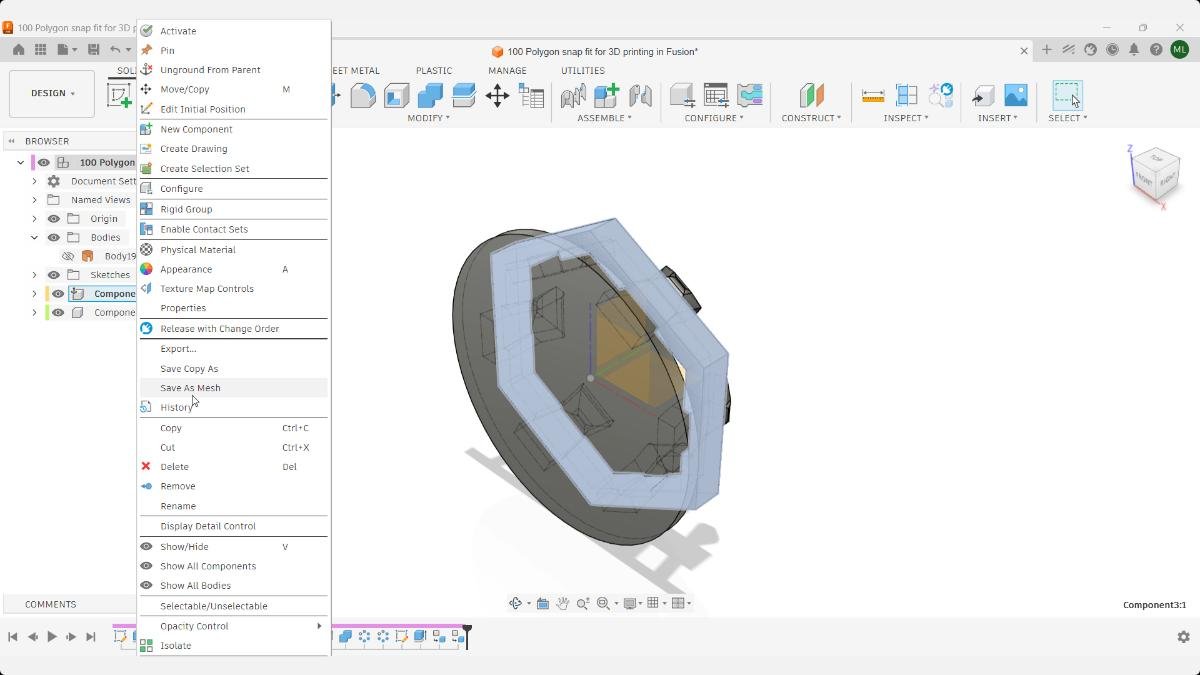Open the INSPECT panel dropdown
Screen dimensions: 1200x675
coord(906,118)
